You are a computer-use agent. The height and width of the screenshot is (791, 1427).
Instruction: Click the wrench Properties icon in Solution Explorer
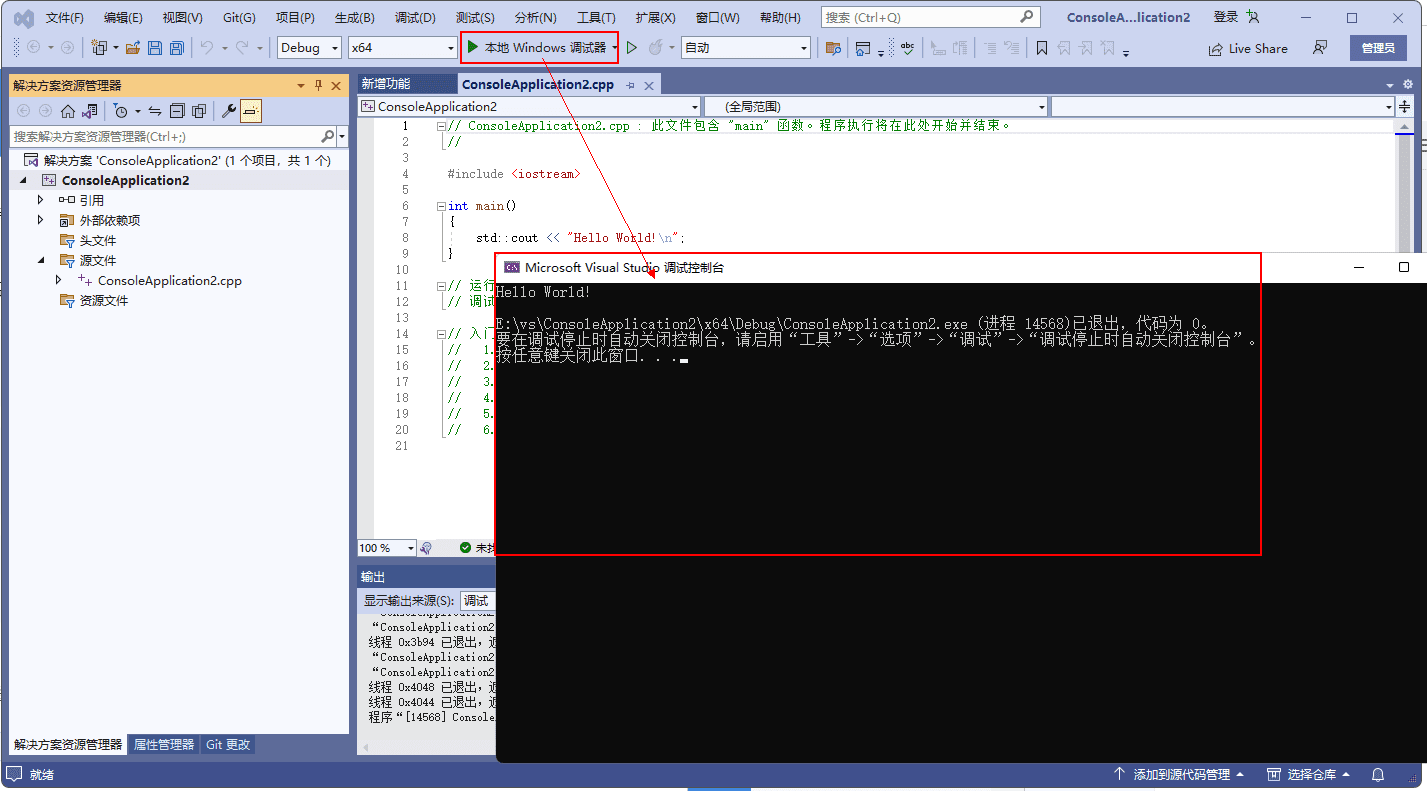click(x=228, y=111)
